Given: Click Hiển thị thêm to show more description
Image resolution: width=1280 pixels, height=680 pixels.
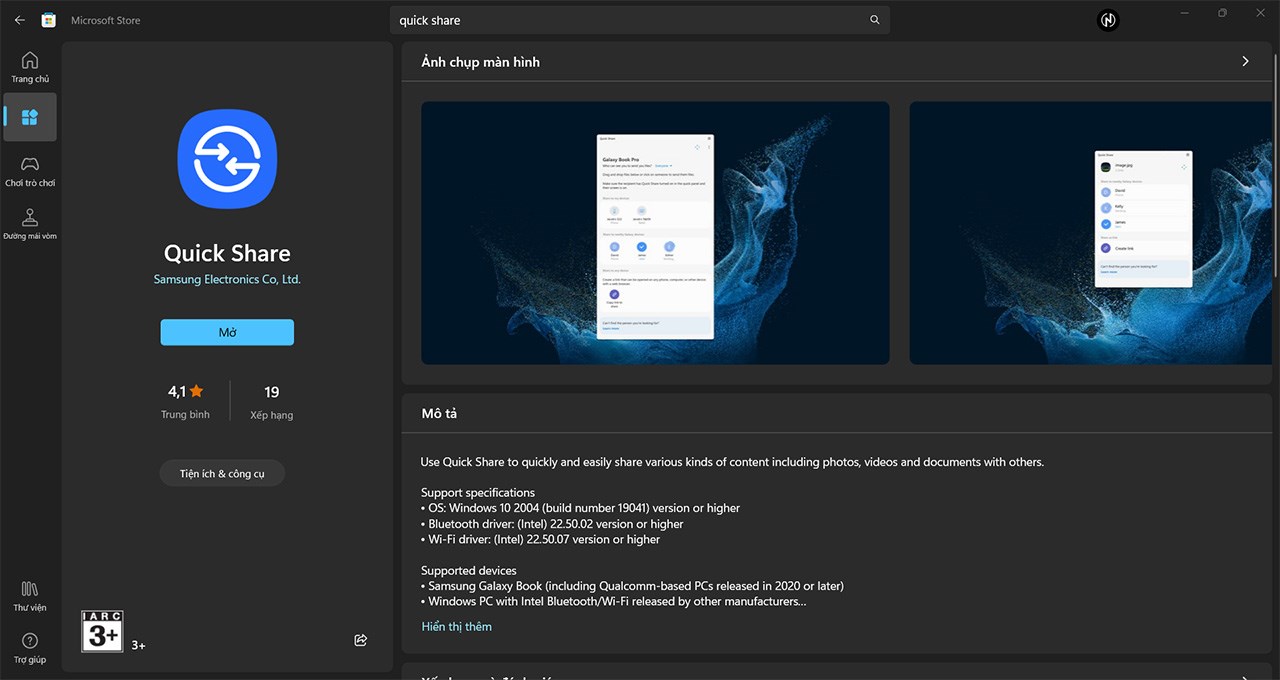Looking at the screenshot, I should [x=456, y=625].
